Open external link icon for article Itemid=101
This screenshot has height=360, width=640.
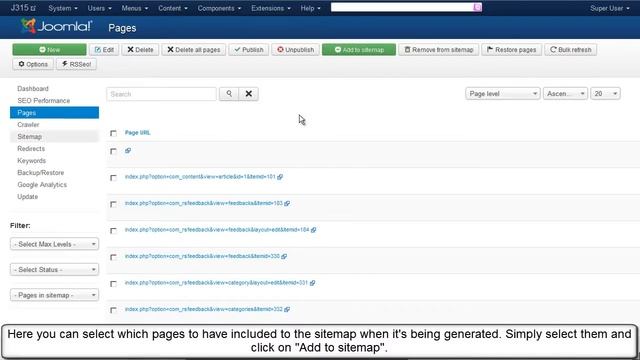tap(280, 177)
